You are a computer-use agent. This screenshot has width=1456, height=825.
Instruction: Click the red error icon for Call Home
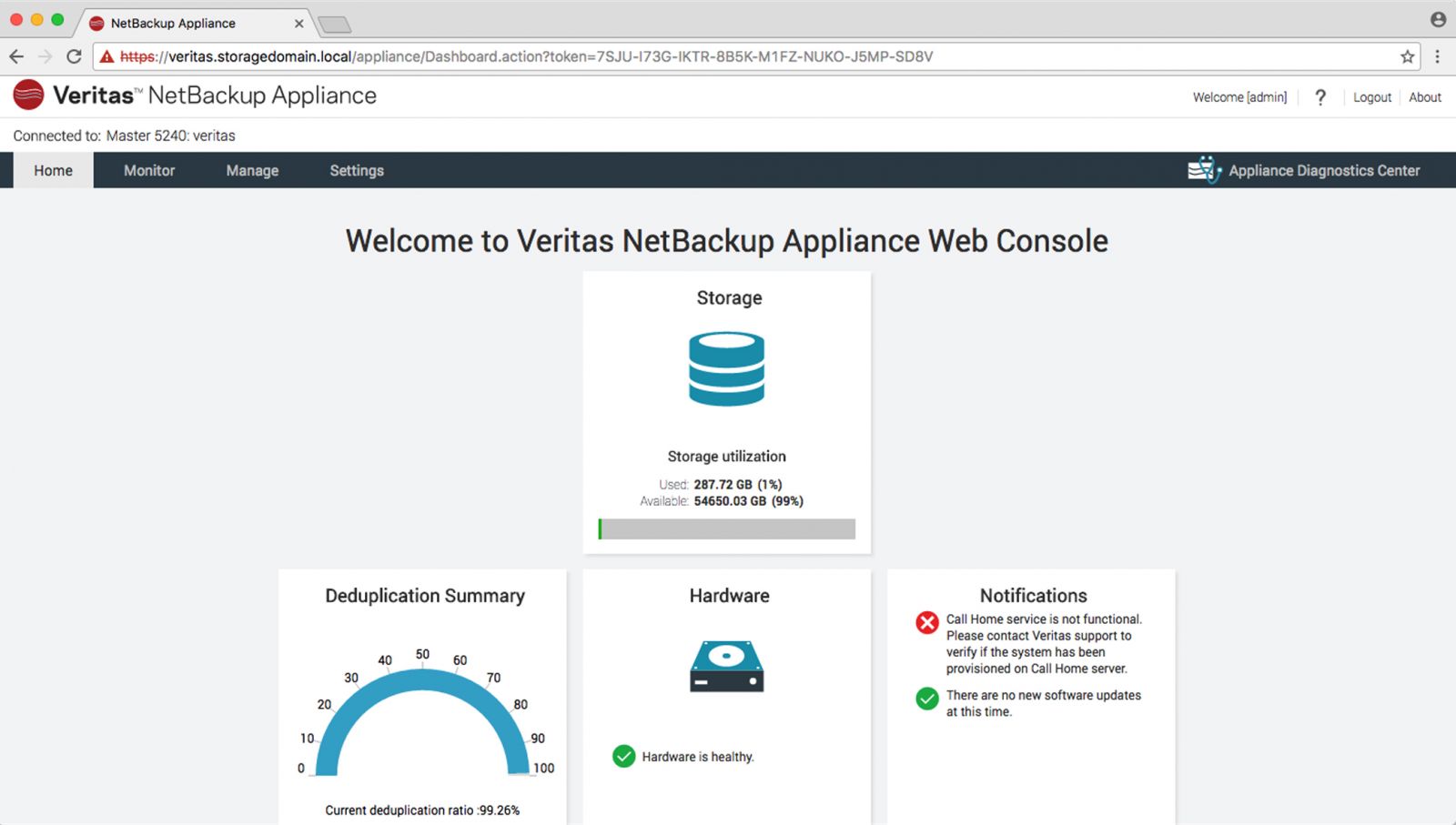pos(927,622)
